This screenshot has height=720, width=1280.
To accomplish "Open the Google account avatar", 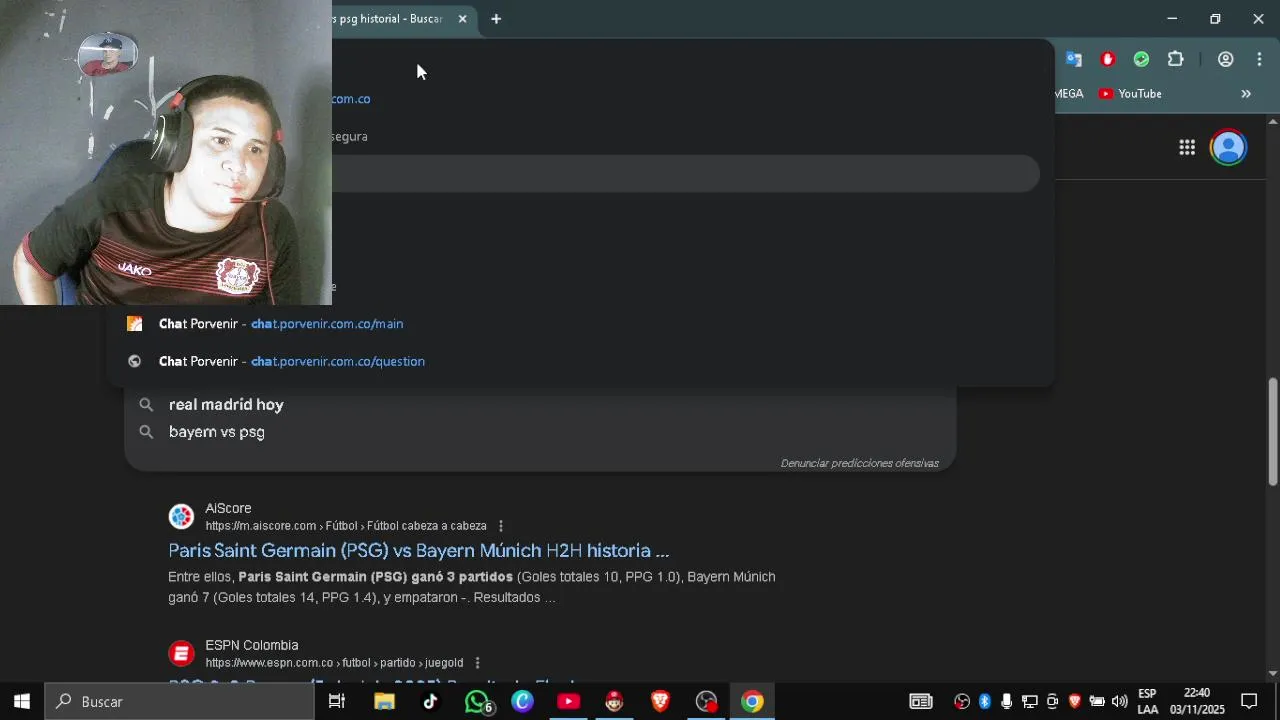I will click(x=1228, y=148).
